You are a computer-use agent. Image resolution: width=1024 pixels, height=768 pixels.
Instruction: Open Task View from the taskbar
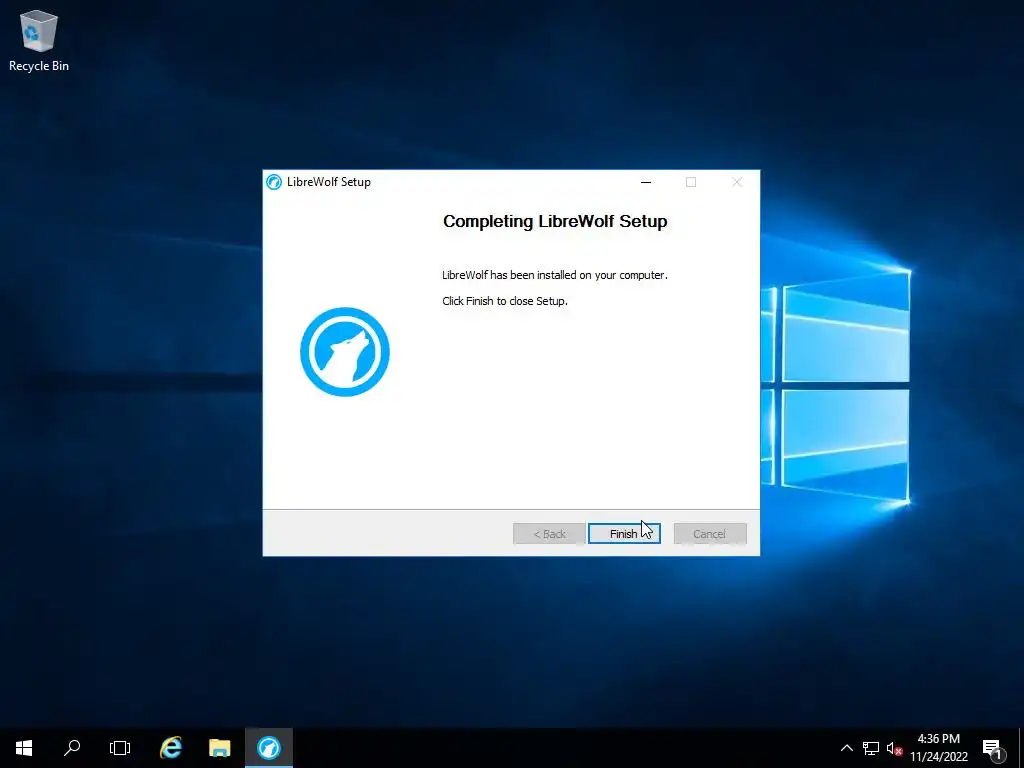(x=120, y=748)
